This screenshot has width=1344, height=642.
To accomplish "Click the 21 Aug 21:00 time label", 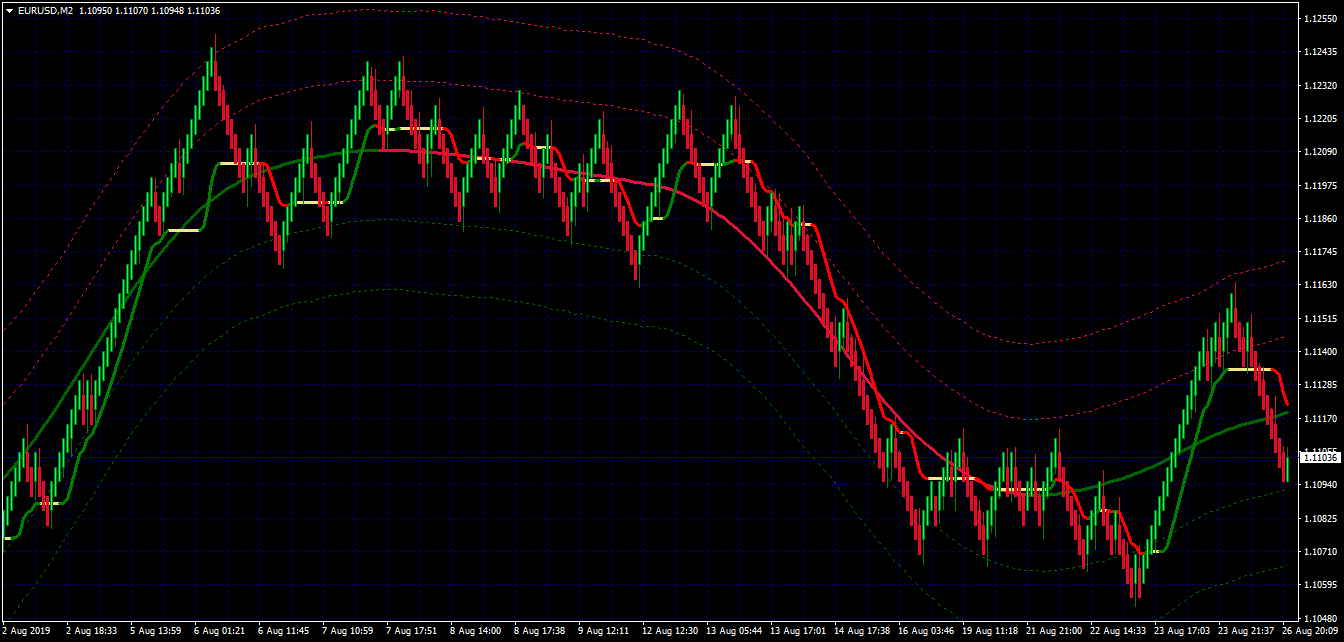I will tap(1054, 632).
